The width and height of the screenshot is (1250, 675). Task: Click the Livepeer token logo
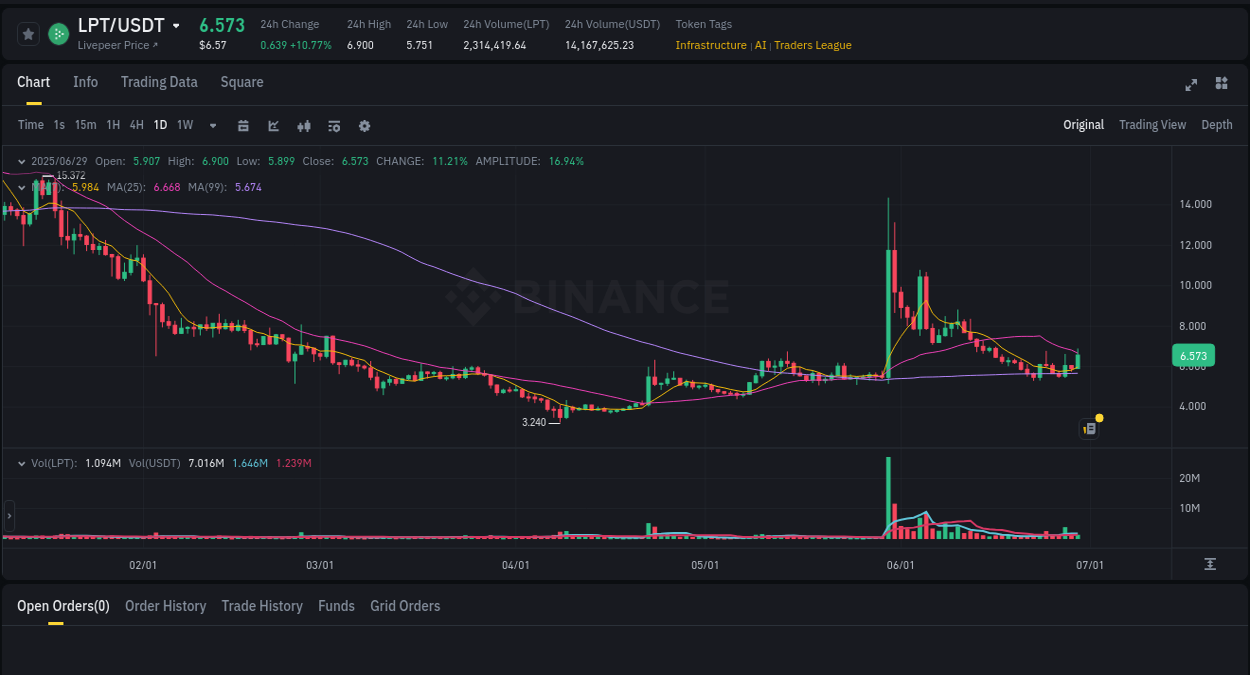[x=57, y=33]
